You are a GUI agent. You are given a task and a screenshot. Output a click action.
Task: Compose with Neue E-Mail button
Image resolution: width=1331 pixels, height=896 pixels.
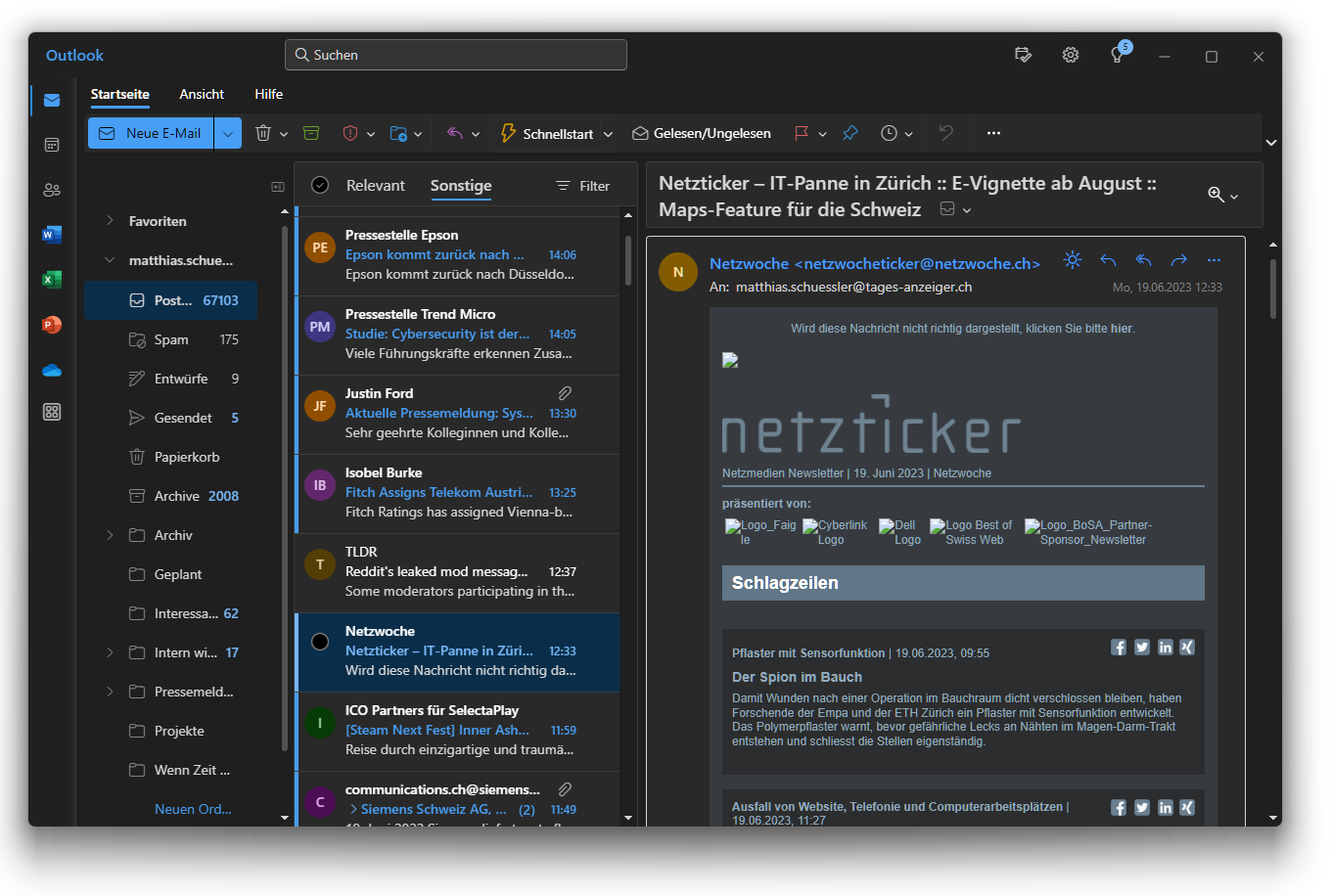coord(151,133)
